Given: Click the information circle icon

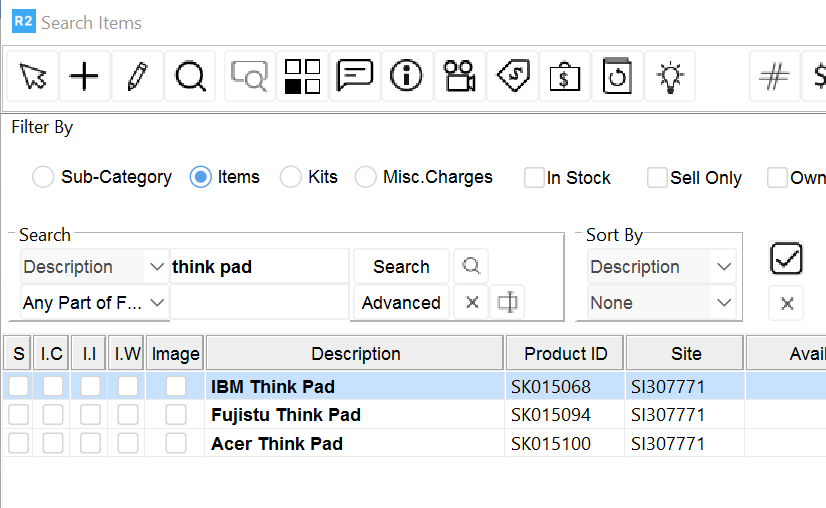Looking at the screenshot, I should tap(407, 77).
